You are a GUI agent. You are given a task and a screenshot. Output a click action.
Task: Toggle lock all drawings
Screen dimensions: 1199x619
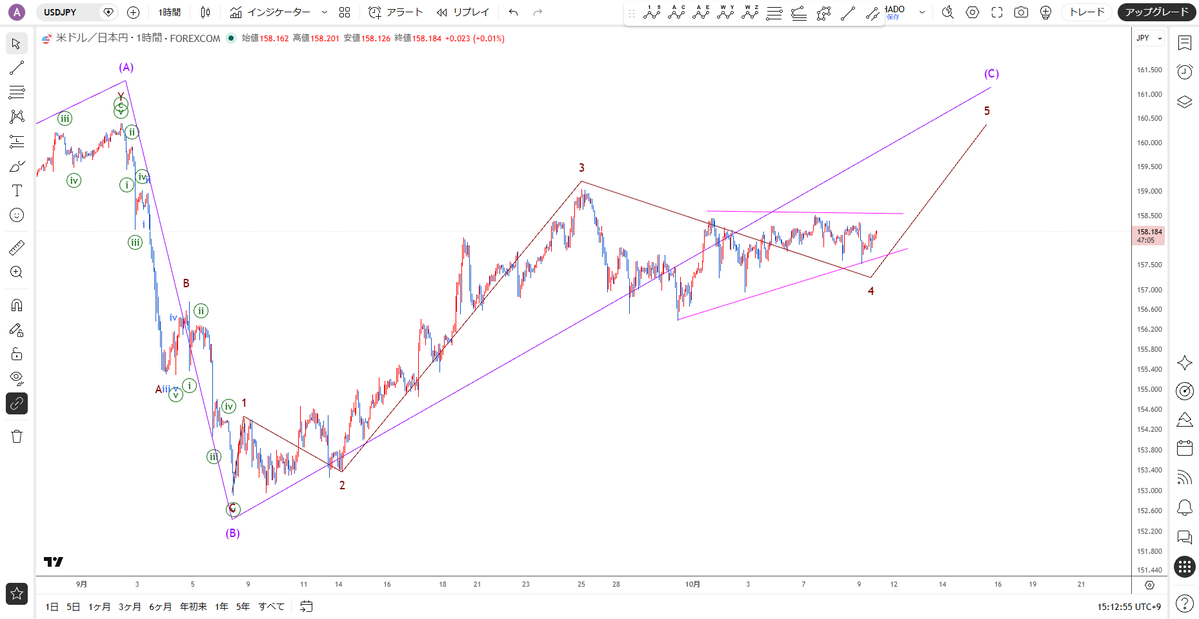[16, 354]
